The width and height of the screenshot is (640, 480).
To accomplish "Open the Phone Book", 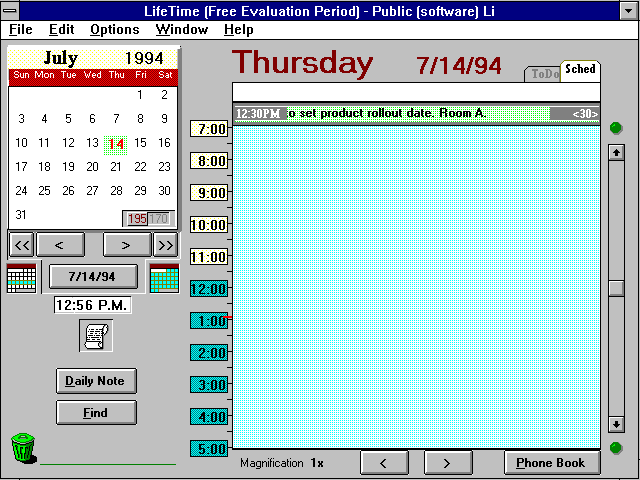I will 552,463.
